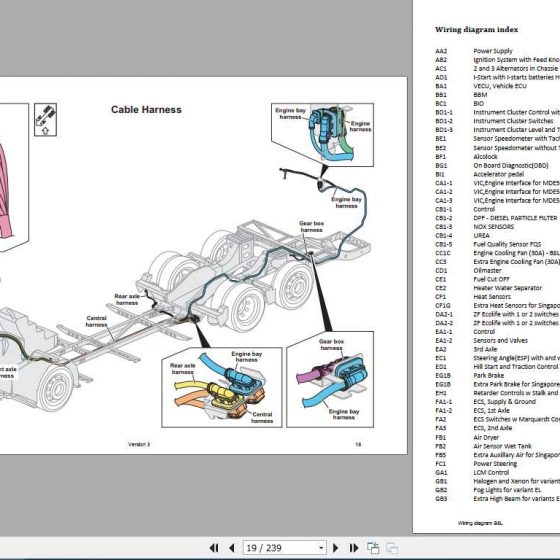This screenshot has height=560, width=560.
Task: Select the CB1-1 Control index row
Action: pyautogui.click(x=465, y=209)
